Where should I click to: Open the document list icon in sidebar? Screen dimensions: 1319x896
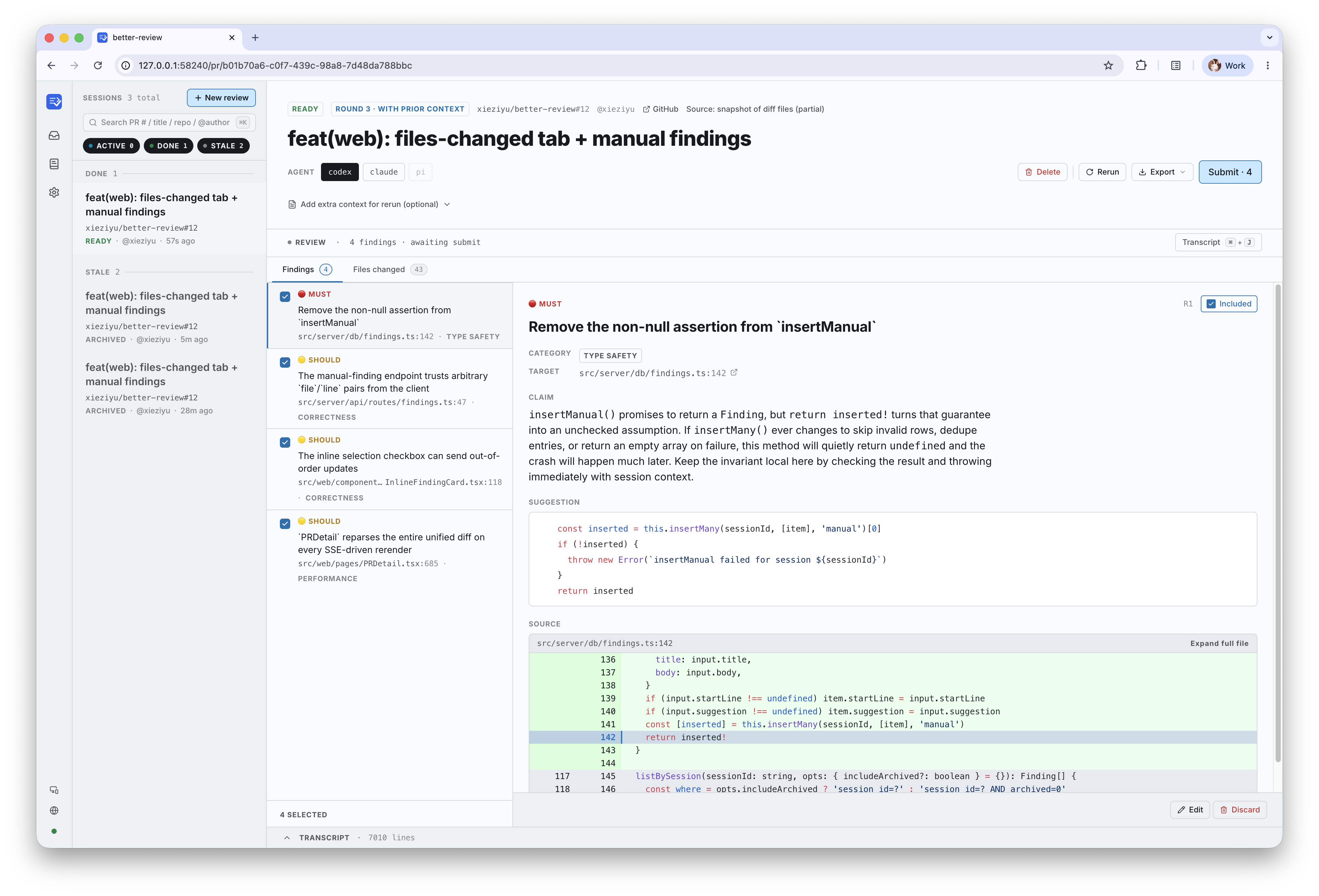[54, 164]
